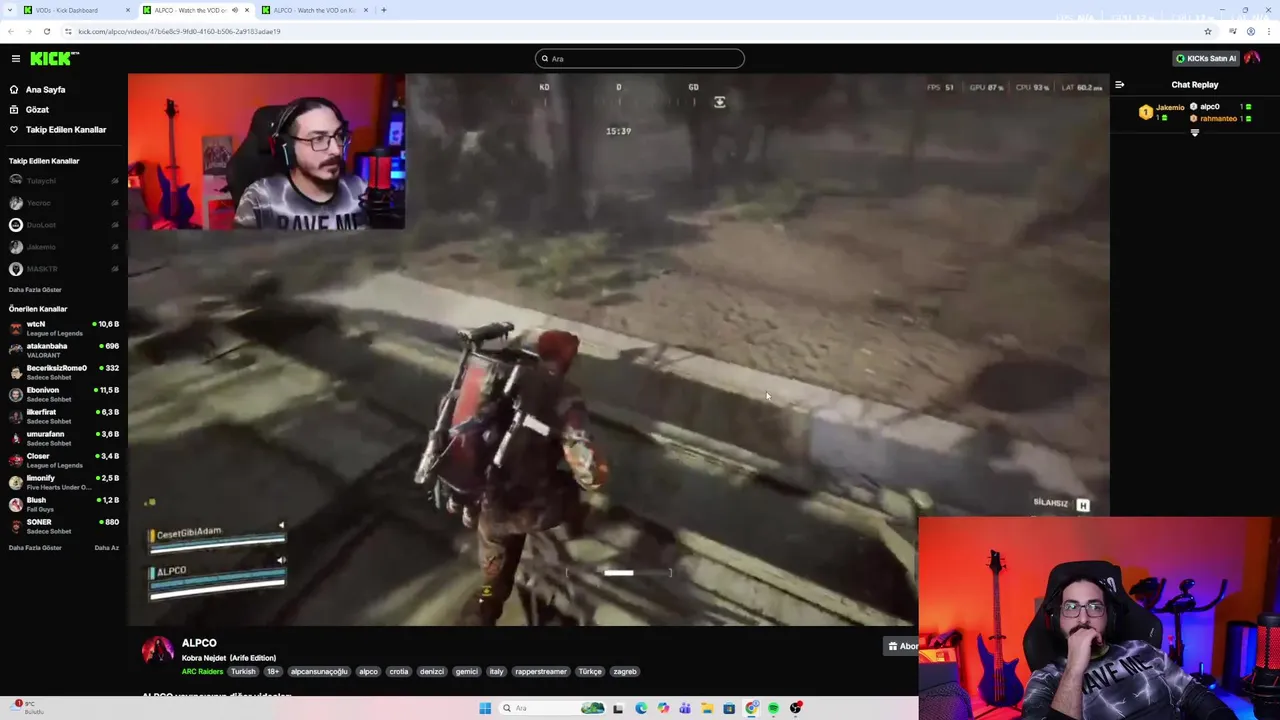Focus the Kick search field labeled Ara
The height and width of the screenshot is (720, 1280).
click(x=640, y=59)
